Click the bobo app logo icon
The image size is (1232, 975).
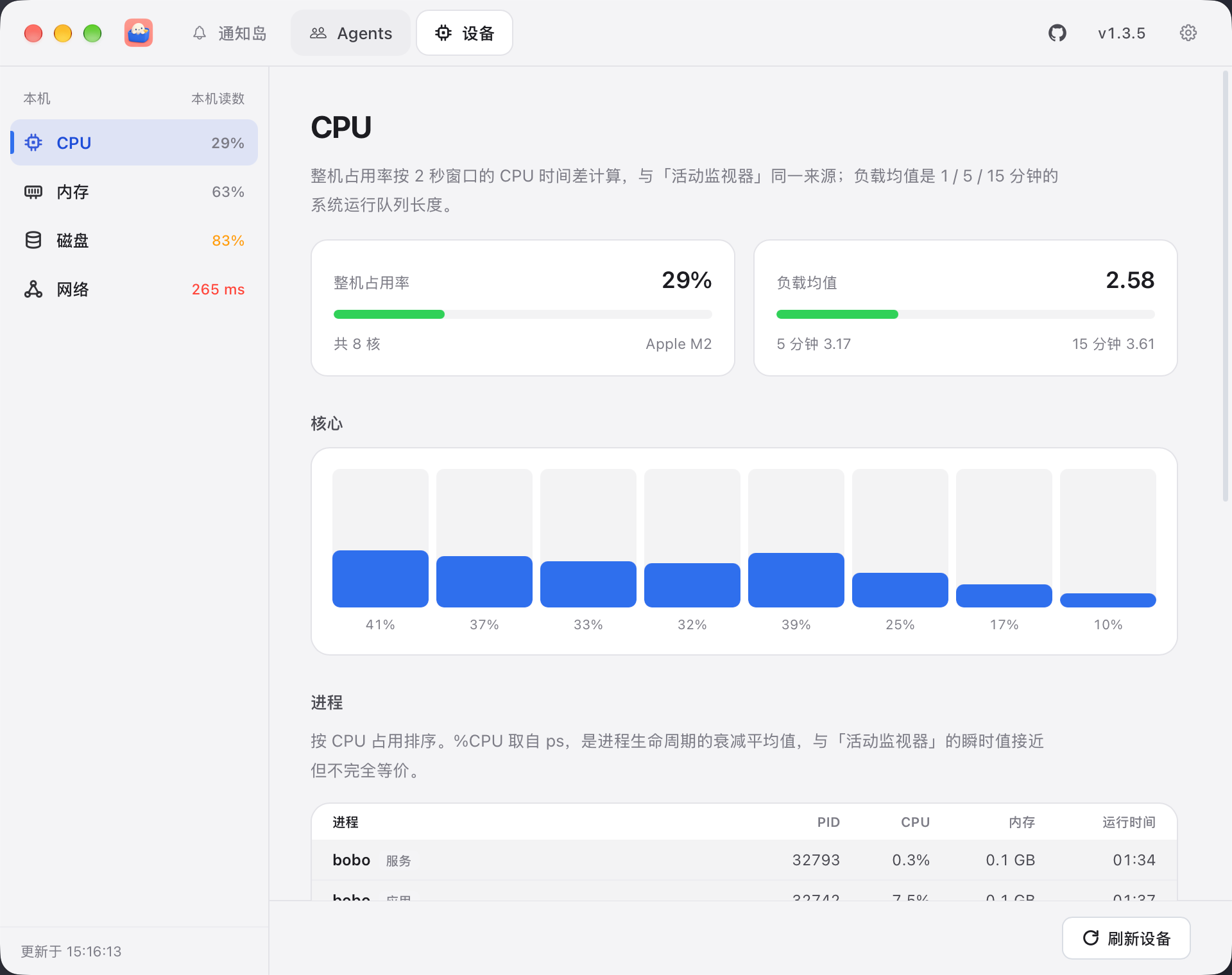(139, 33)
